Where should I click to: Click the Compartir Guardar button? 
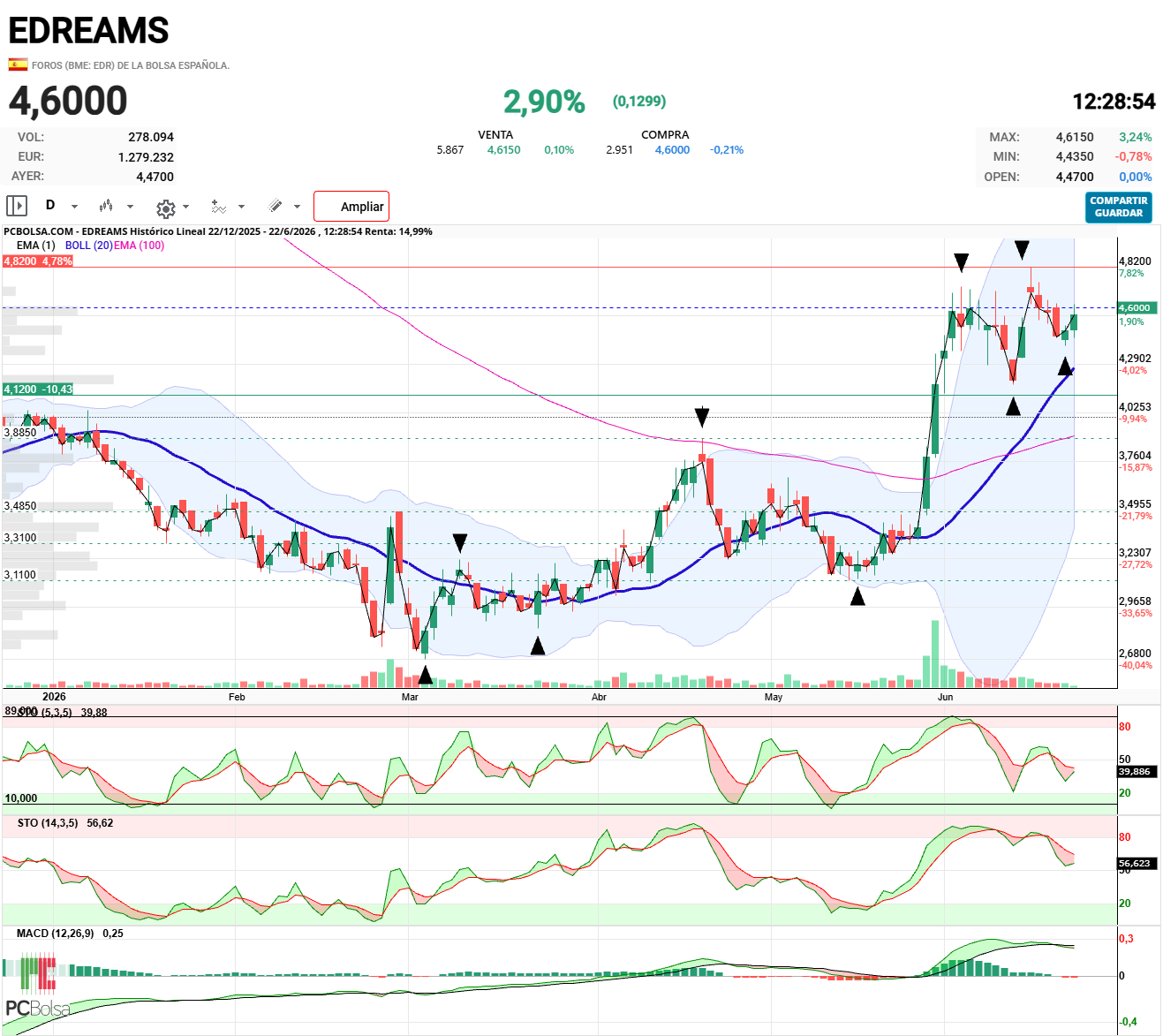coord(1119,207)
